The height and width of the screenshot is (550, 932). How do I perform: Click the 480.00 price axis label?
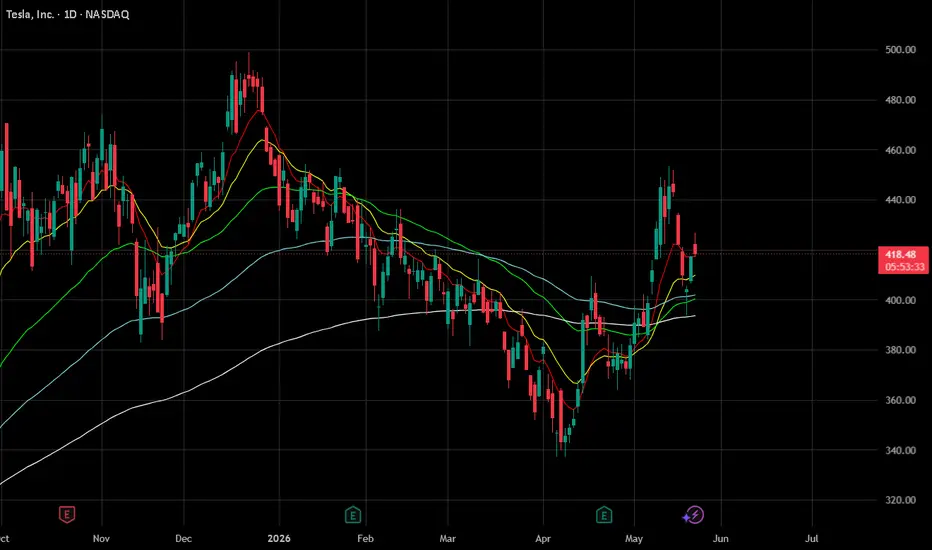pyautogui.click(x=900, y=100)
